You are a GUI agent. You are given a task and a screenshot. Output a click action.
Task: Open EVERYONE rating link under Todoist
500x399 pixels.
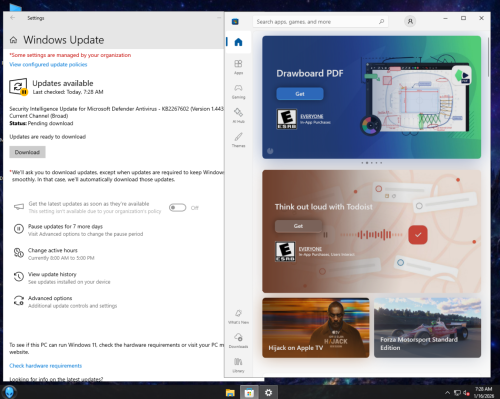(310, 249)
